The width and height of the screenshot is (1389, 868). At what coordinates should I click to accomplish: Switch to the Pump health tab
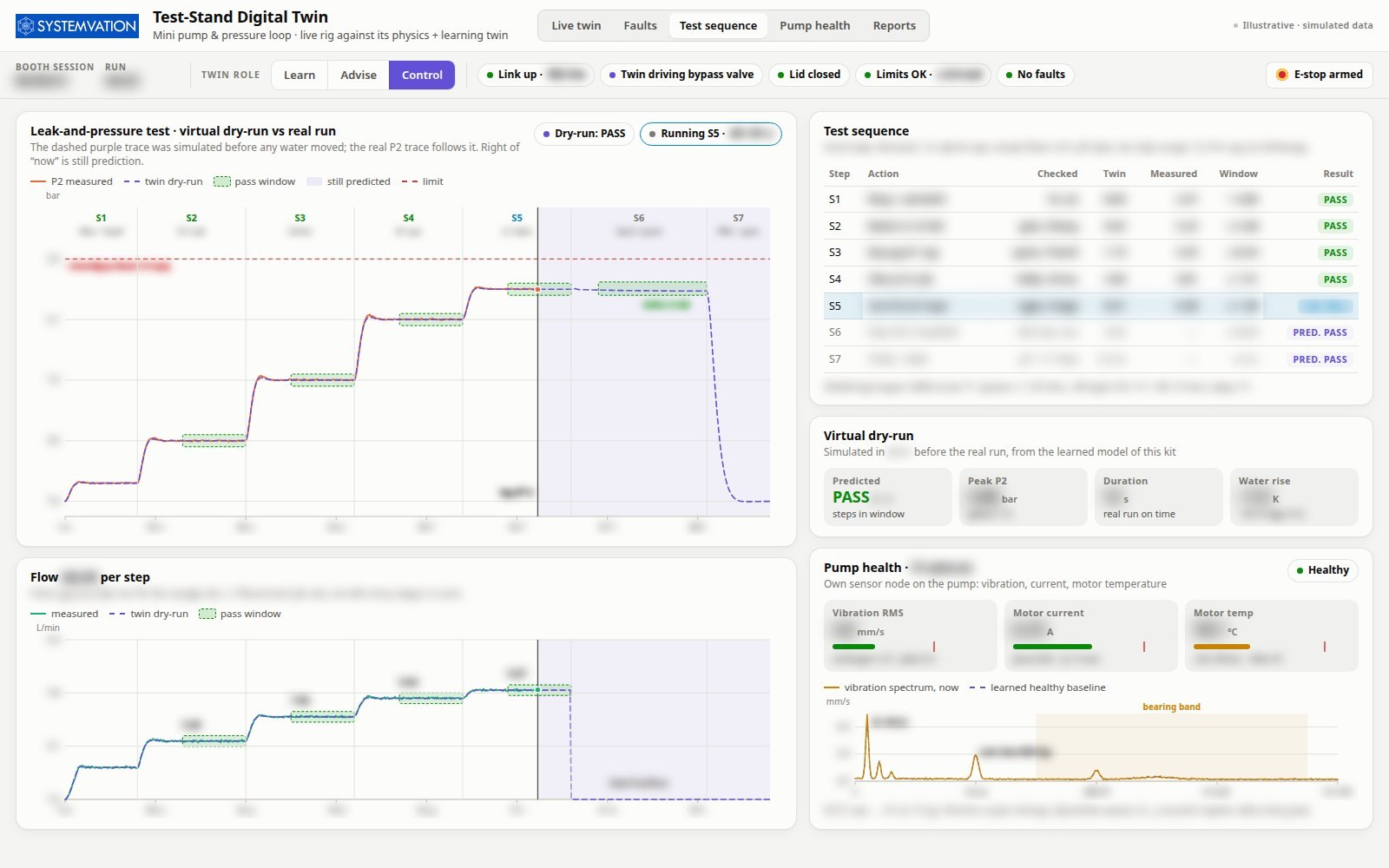[814, 26]
